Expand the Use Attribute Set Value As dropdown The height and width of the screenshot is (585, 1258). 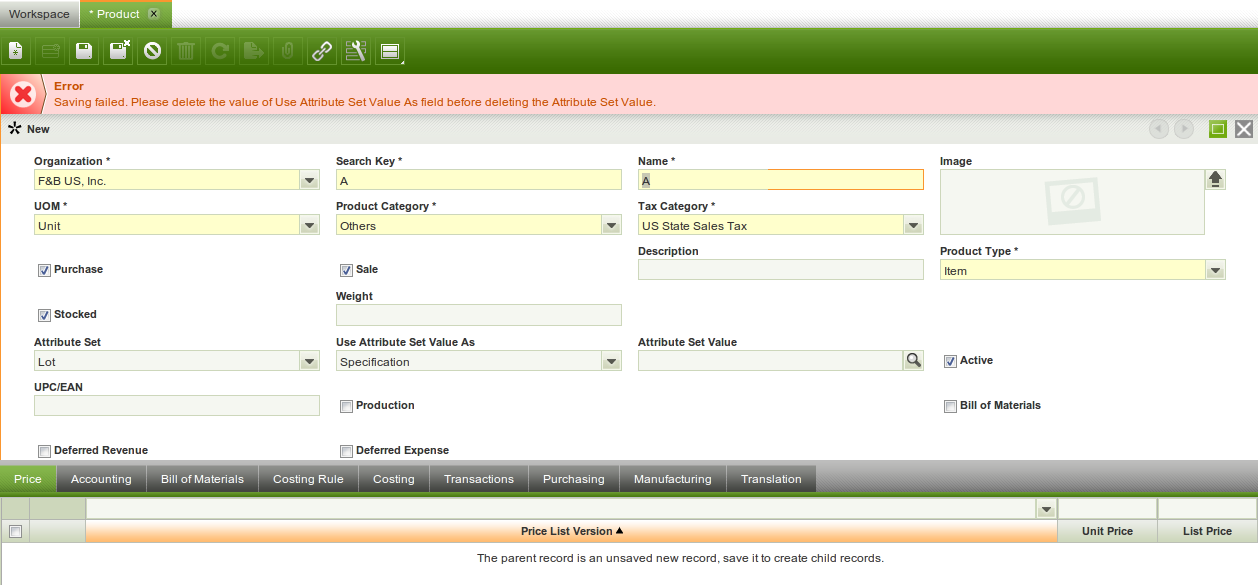coord(611,362)
